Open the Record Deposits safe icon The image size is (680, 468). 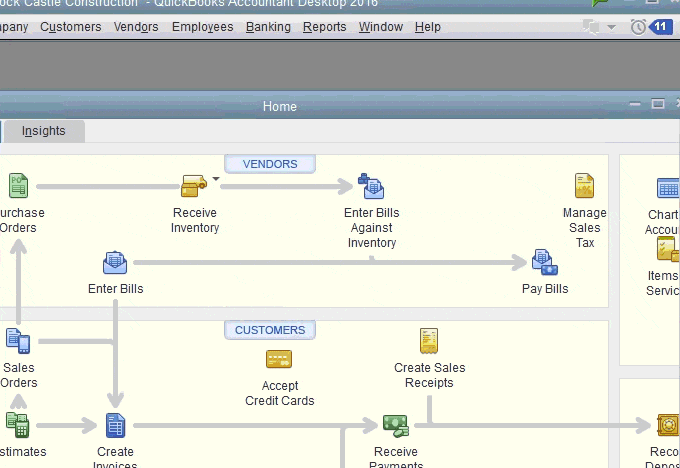pyautogui.click(x=668, y=425)
